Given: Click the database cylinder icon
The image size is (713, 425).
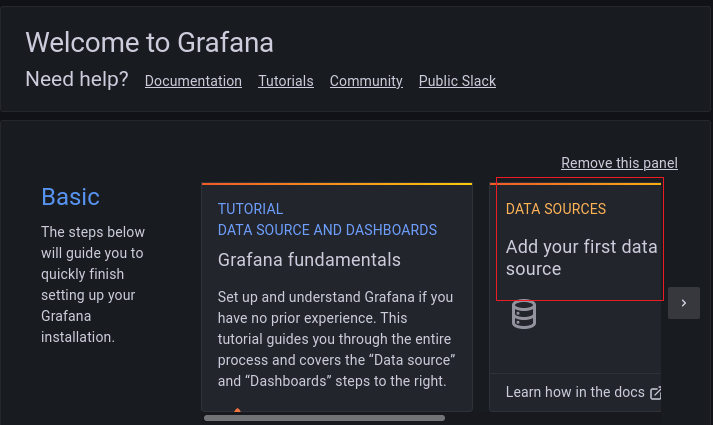Looking at the screenshot, I should (524, 314).
